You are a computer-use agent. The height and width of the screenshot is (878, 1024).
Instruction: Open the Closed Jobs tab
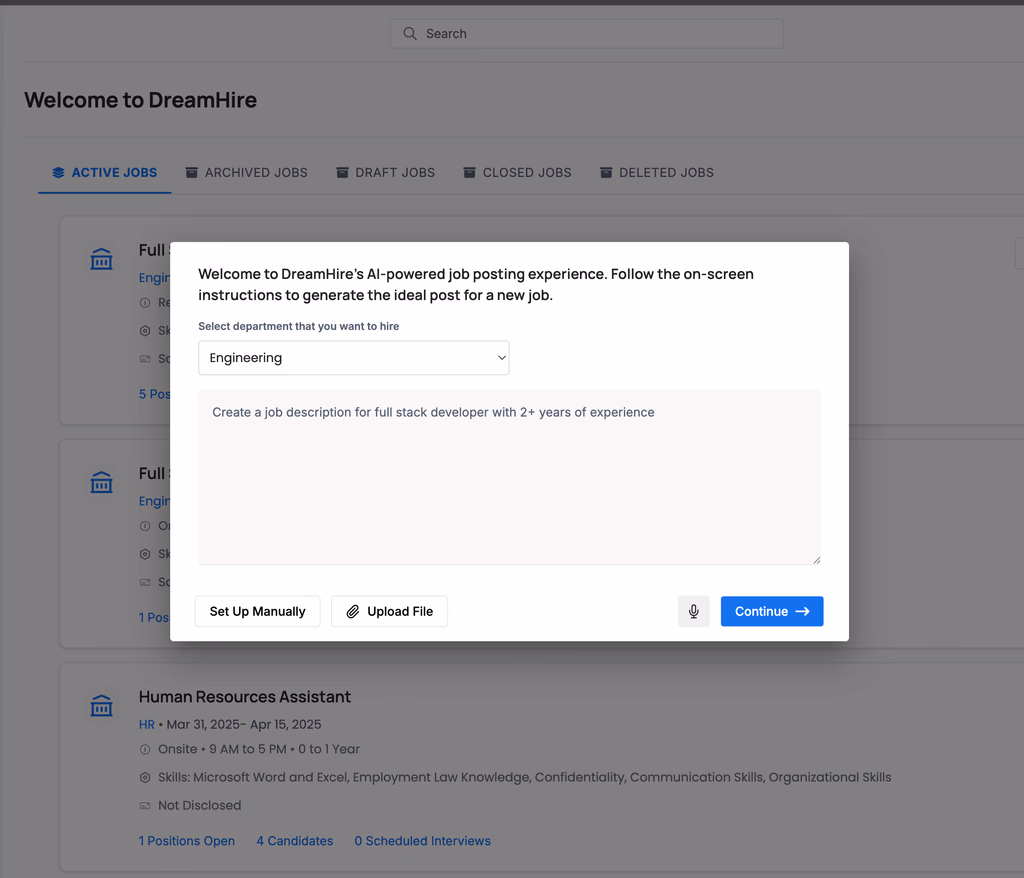click(x=517, y=172)
